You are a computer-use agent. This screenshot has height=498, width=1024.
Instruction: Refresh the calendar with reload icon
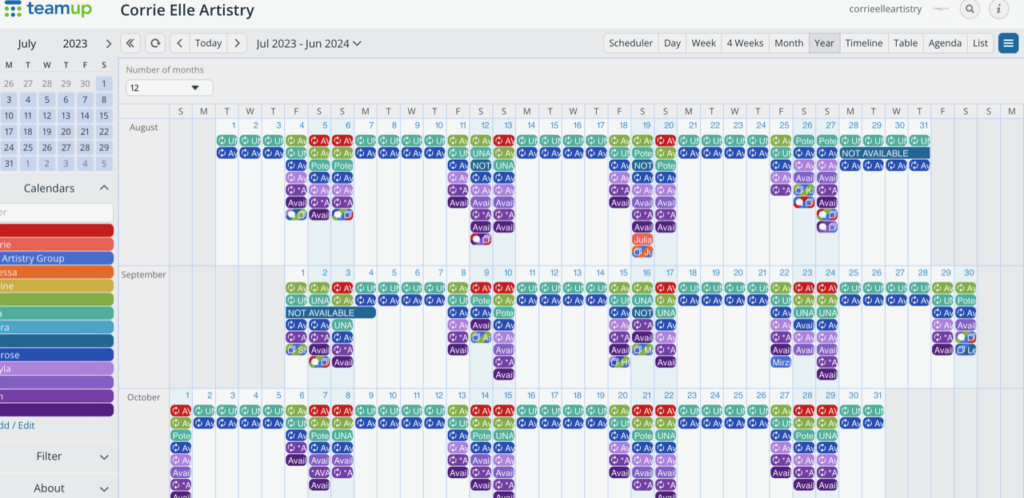click(x=155, y=43)
